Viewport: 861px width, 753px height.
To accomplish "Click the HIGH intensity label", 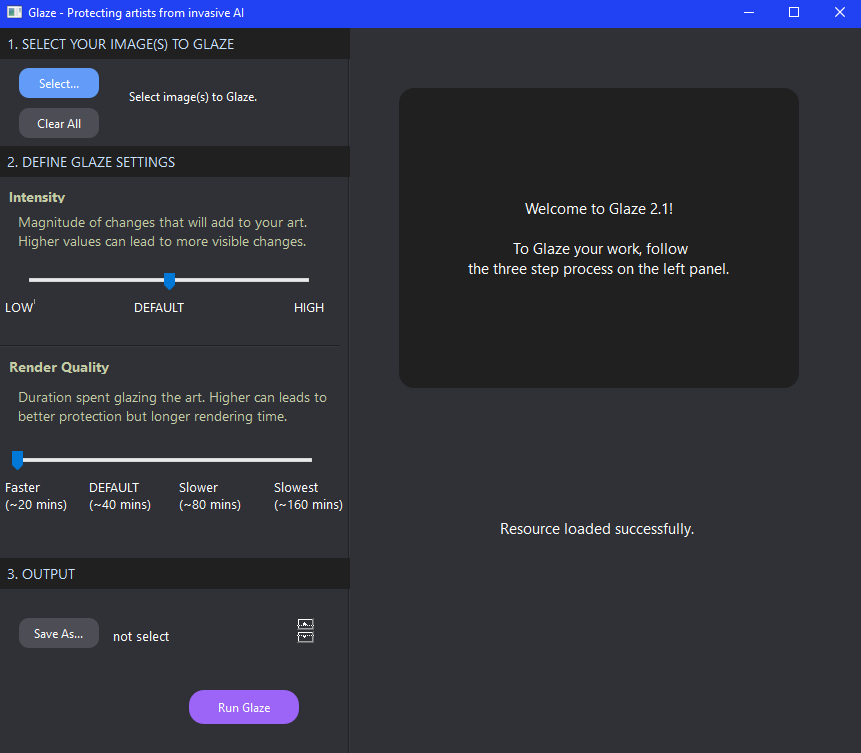I will [x=309, y=308].
